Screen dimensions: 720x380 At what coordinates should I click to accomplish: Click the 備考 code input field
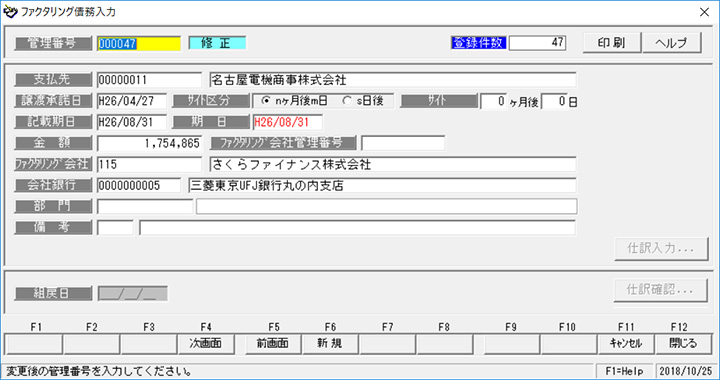[115, 228]
